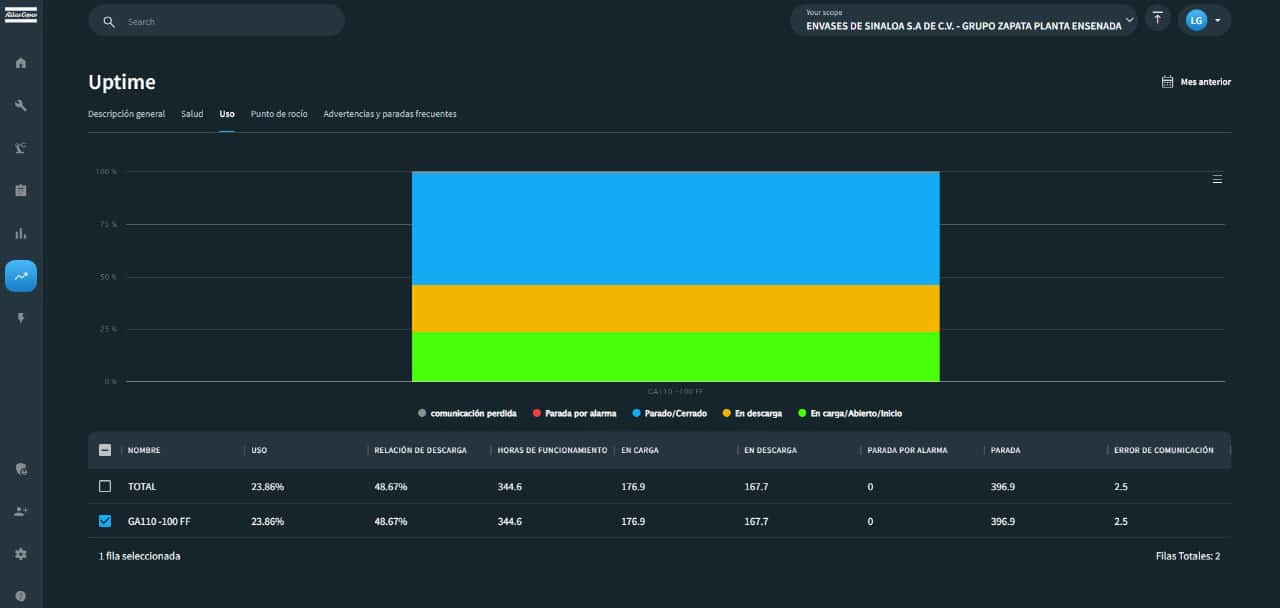Click the add user icon in sidebar
The width and height of the screenshot is (1280, 608).
21,511
